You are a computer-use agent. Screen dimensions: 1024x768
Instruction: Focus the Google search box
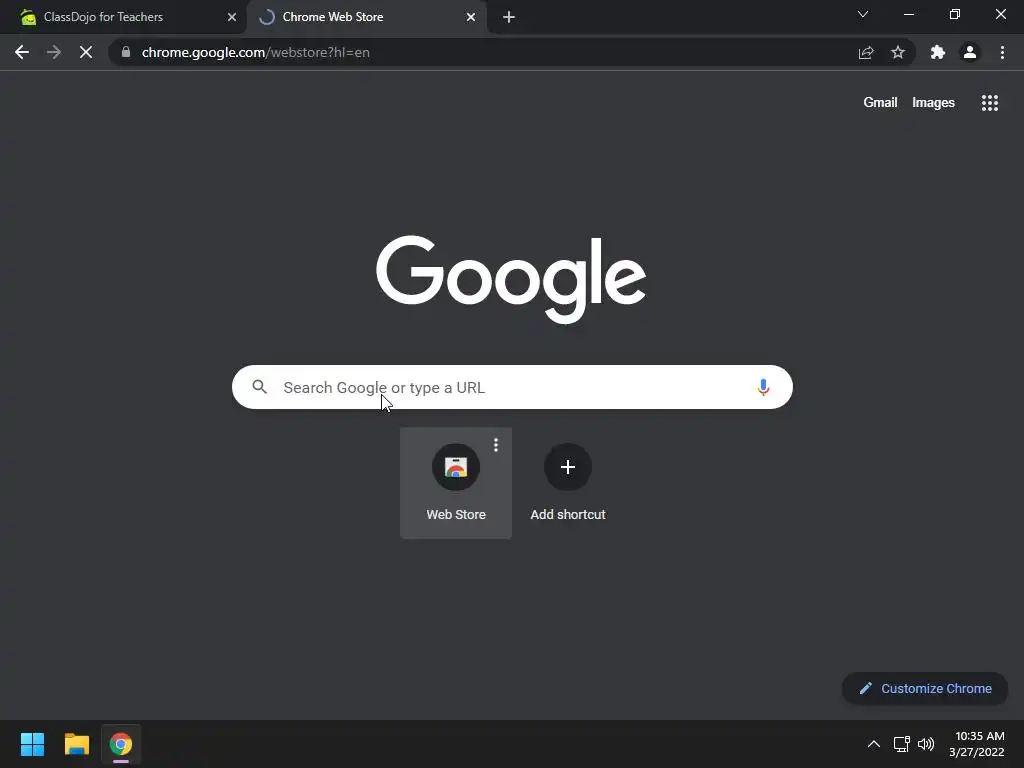[512, 387]
